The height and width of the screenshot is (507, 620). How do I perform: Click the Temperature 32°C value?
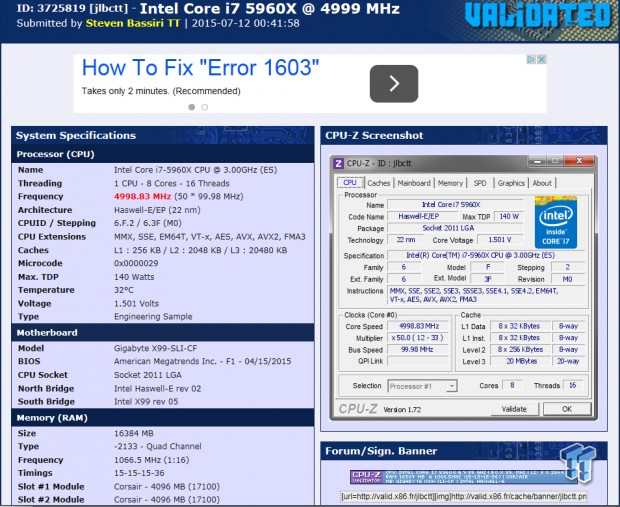123,290
